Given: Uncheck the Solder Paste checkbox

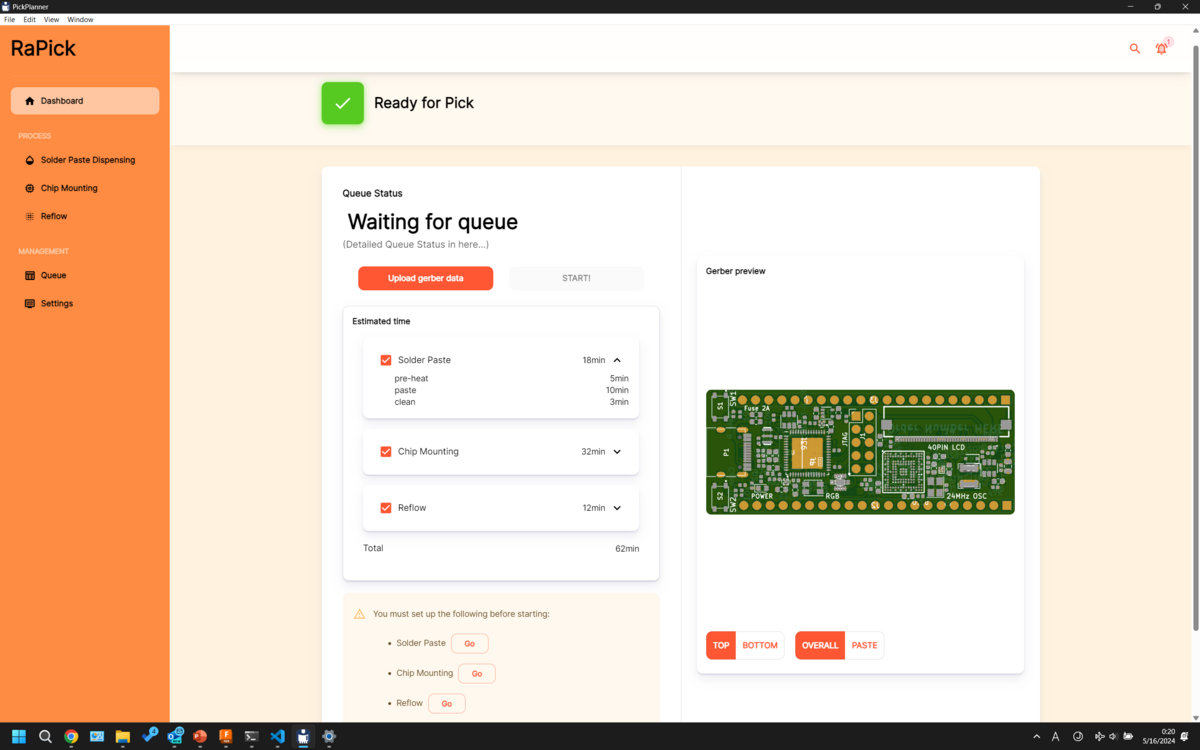Looking at the screenshot, I should [386, 360].
